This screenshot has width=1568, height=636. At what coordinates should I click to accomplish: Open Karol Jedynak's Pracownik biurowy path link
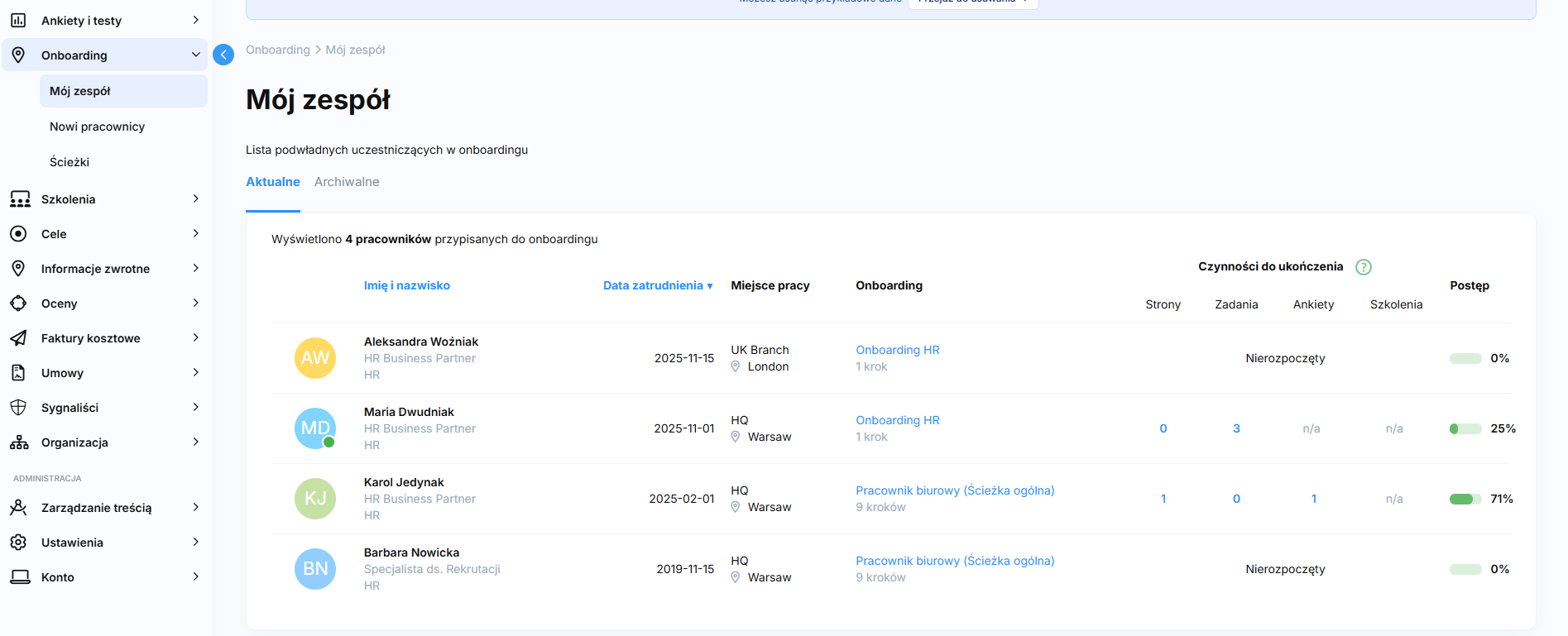coord(955,490)
